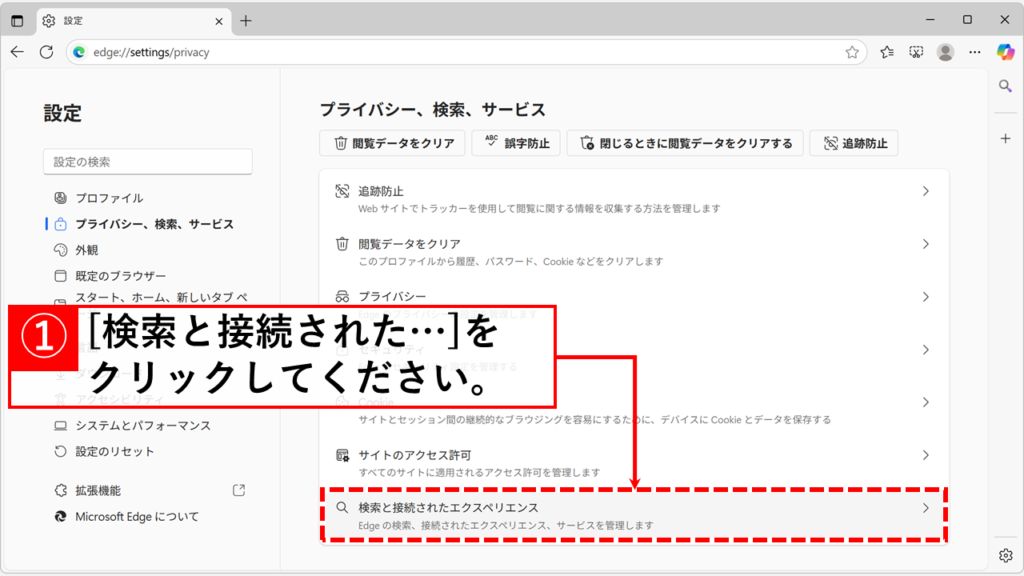The height and width of the screenshot is (576, 1024).
Task: Click the tracker icon in the 追跡防止 list row
Action: [342, 191]
